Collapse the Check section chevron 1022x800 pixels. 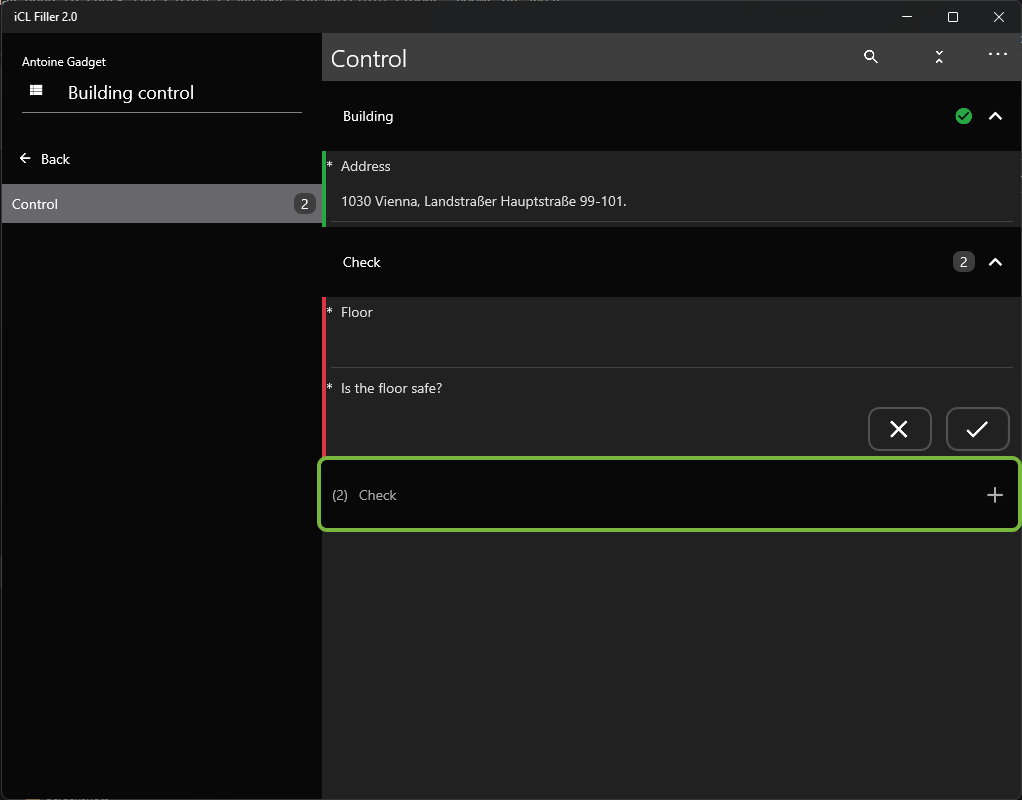coord(995,262)
